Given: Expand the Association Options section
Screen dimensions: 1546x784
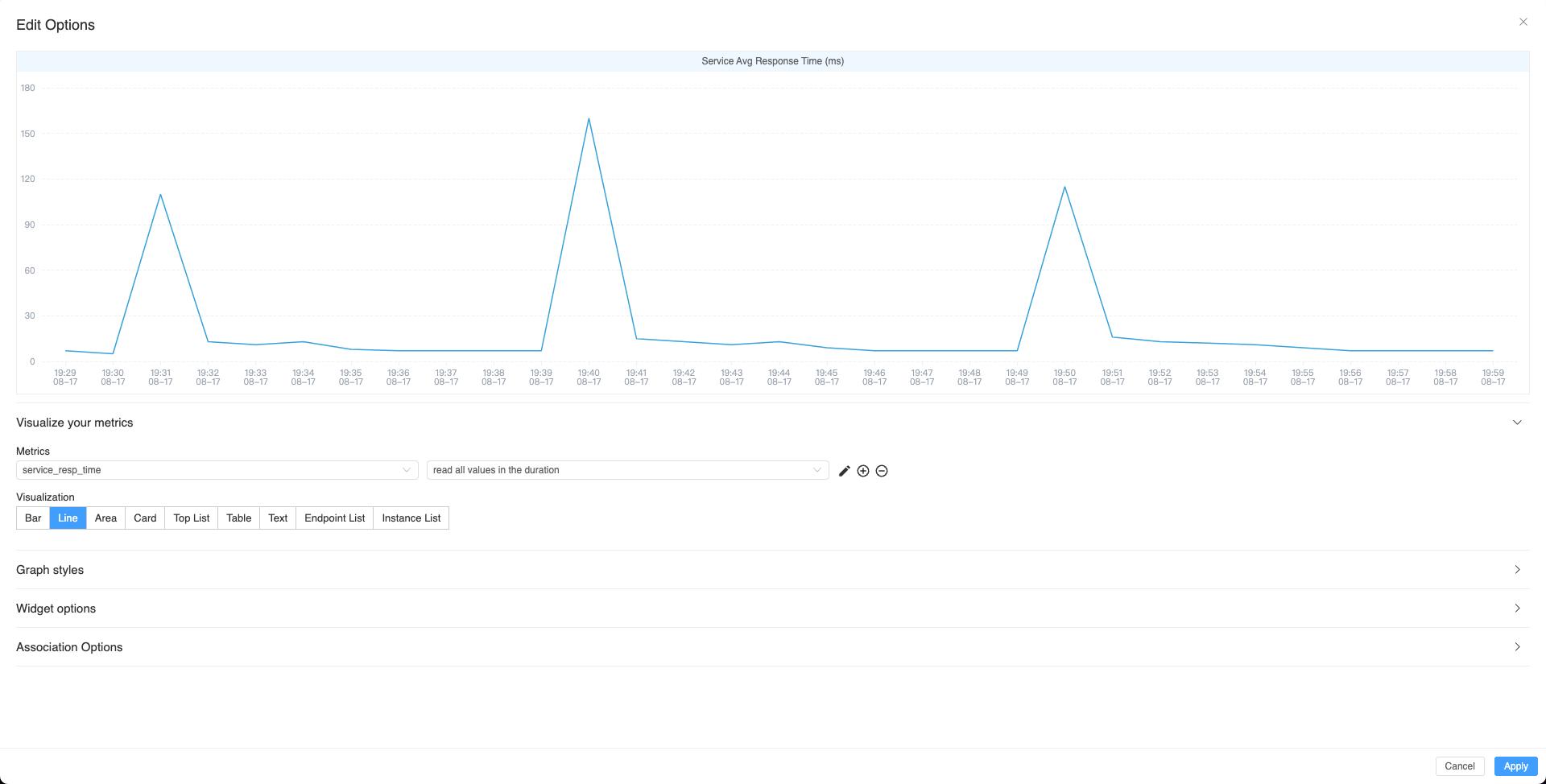Looking at the screenshot, I should 772,647.
